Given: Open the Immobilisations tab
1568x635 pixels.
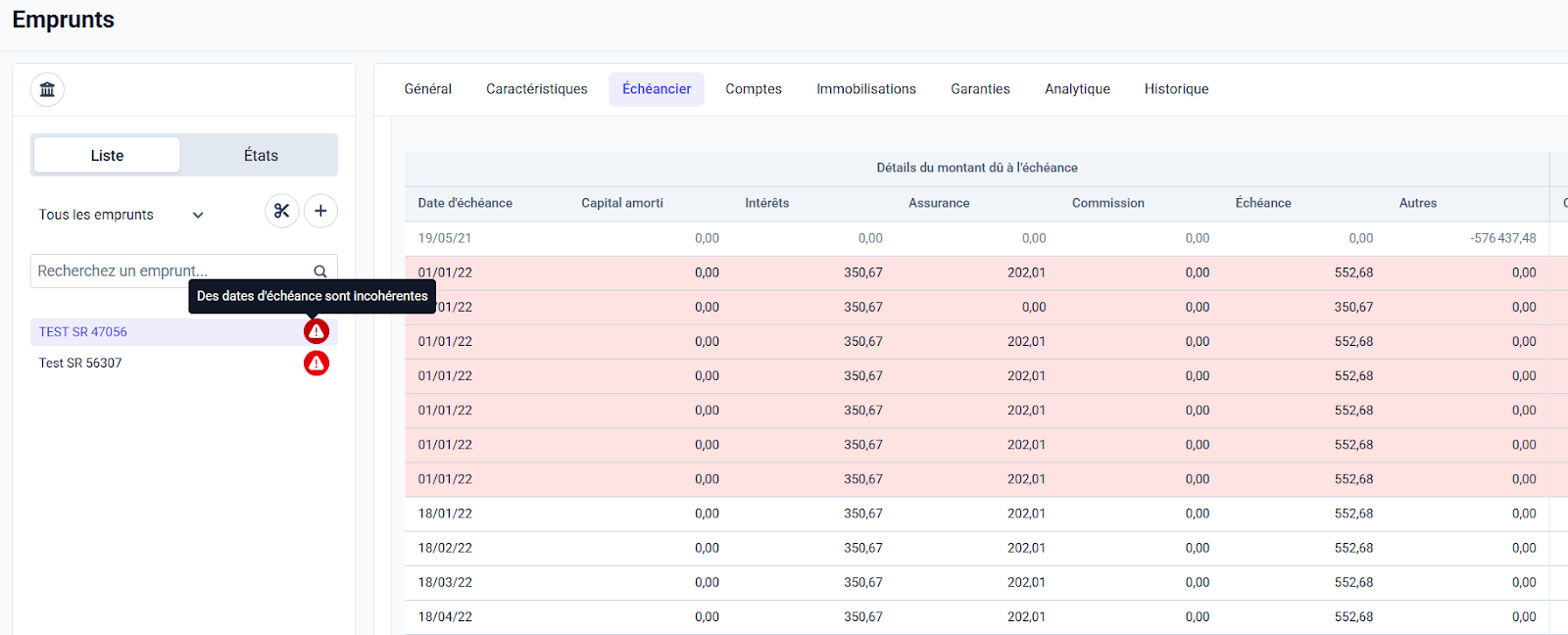Looking at the screenshot, I should (x=866, y=89).
